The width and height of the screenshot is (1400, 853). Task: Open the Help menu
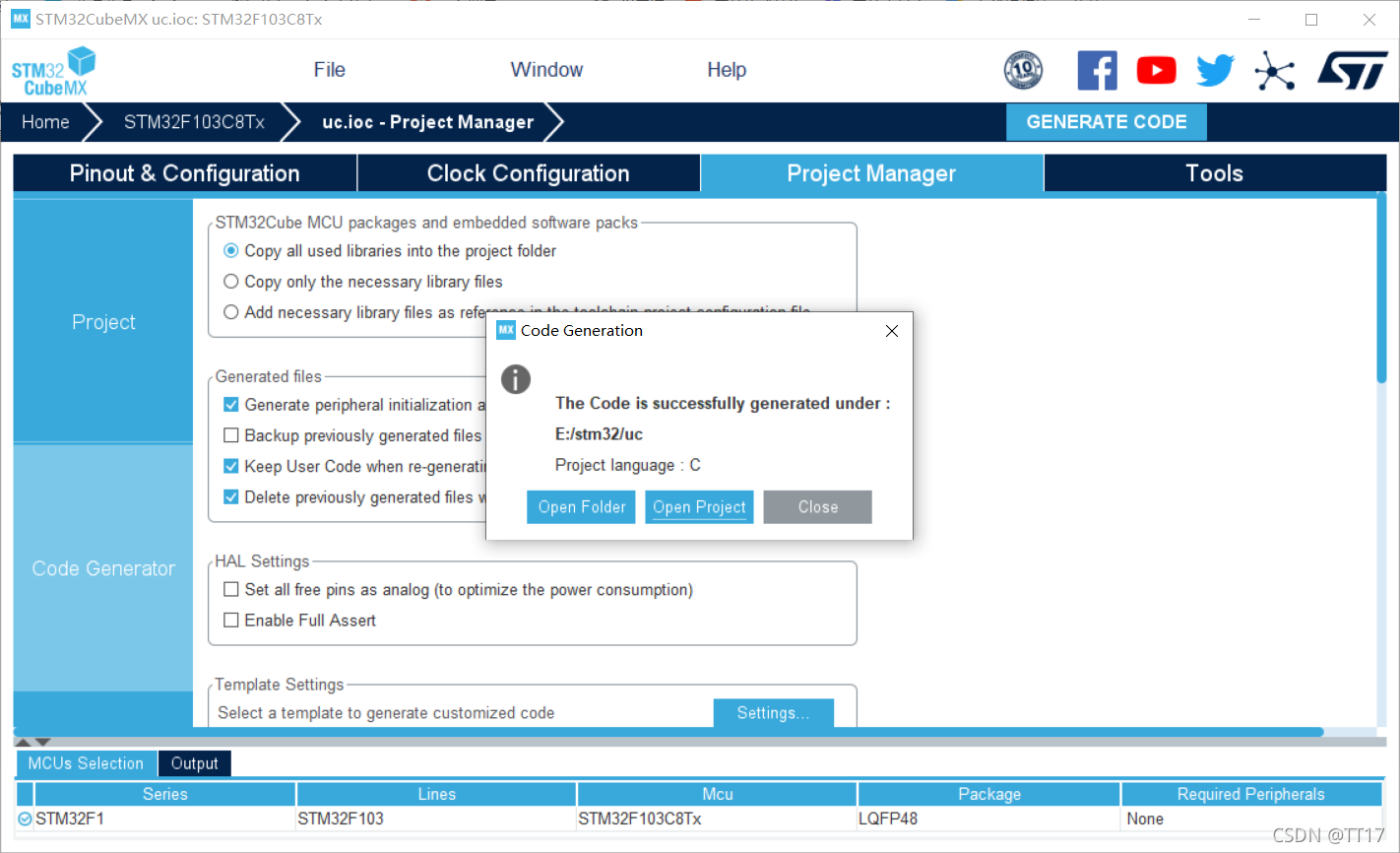pyautogui.click(x=727, y=70)
